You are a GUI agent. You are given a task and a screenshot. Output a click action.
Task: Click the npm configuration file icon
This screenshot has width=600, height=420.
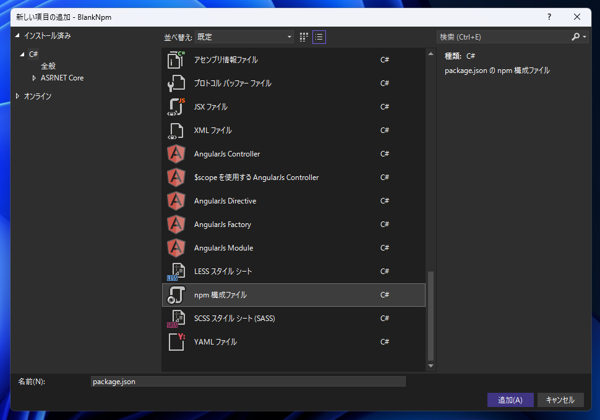[x=176, y=295]
